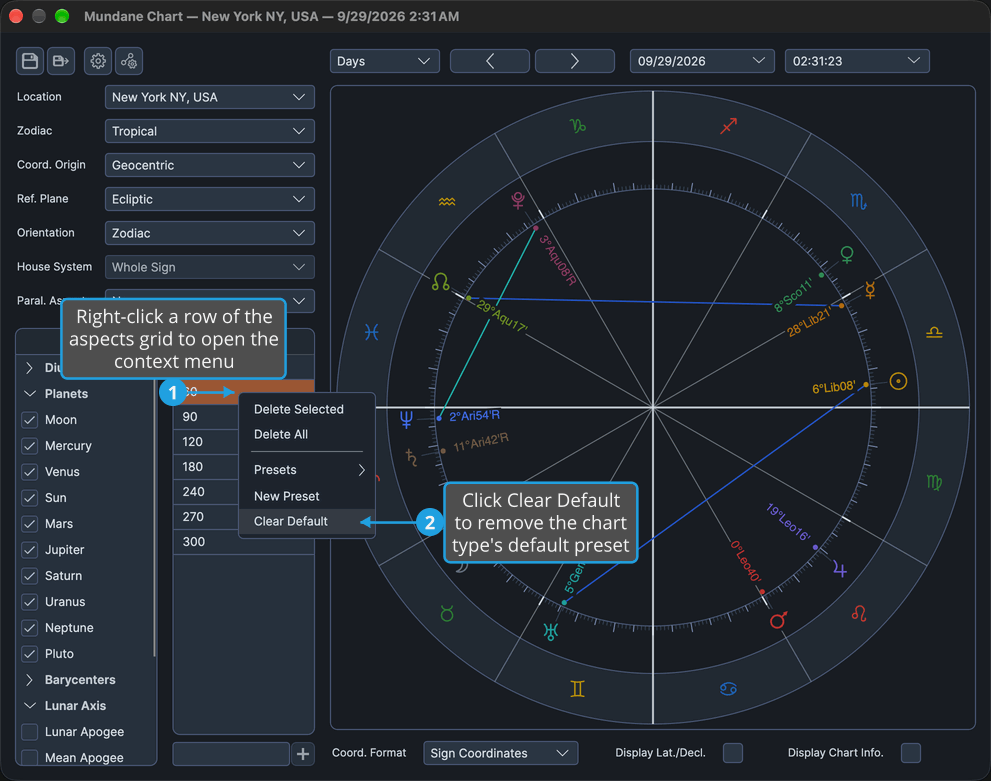Uncheck the Sun checkbox

30,498
